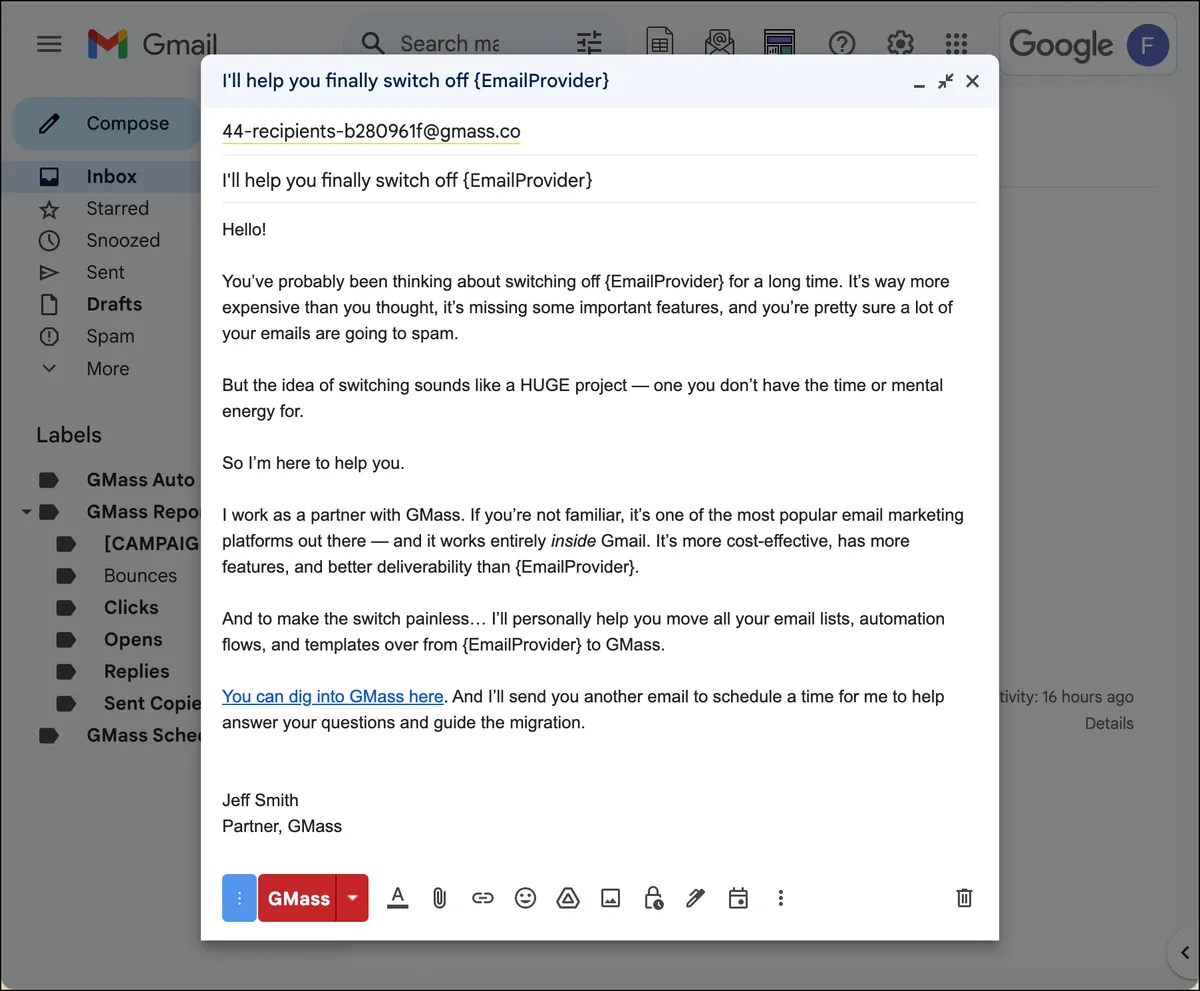This screenshot has height=991, width=1200.
Task: Open the calendar scheduling icon in toolbar
Action: (x=738, y=898)
